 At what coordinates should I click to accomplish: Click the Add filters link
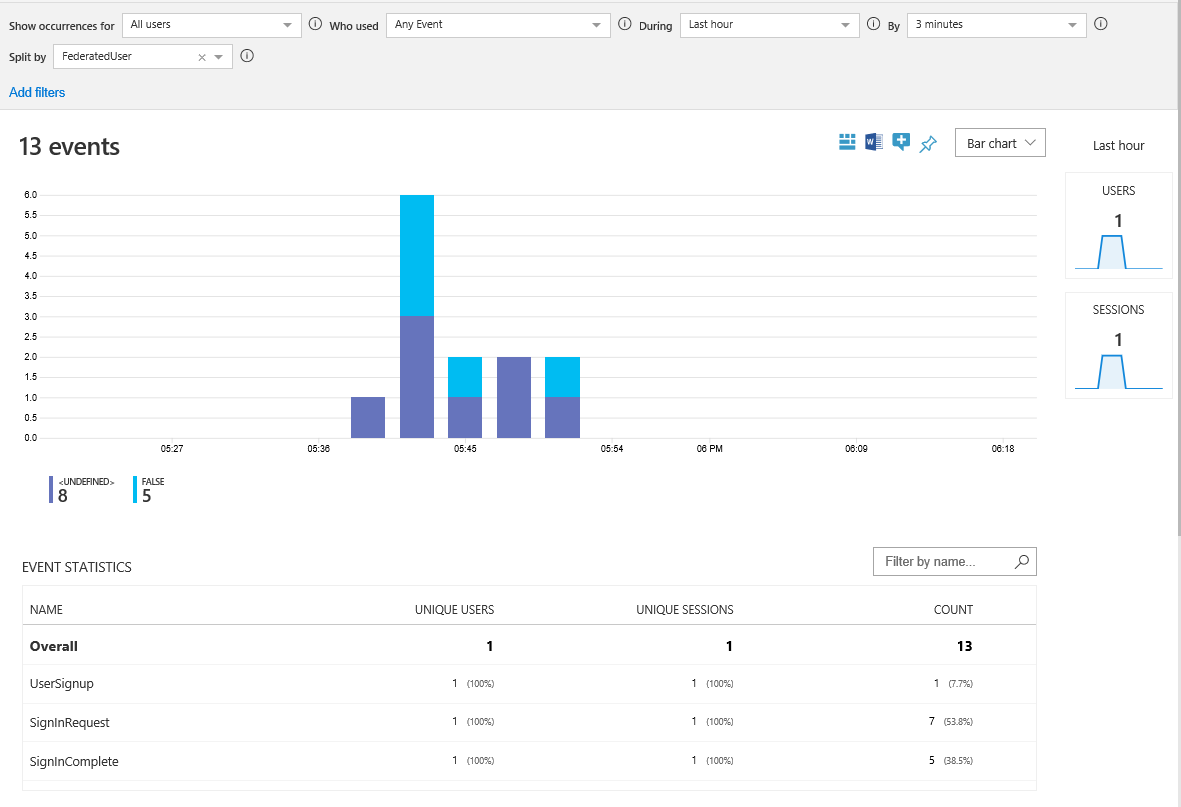(x=36, y=92)
